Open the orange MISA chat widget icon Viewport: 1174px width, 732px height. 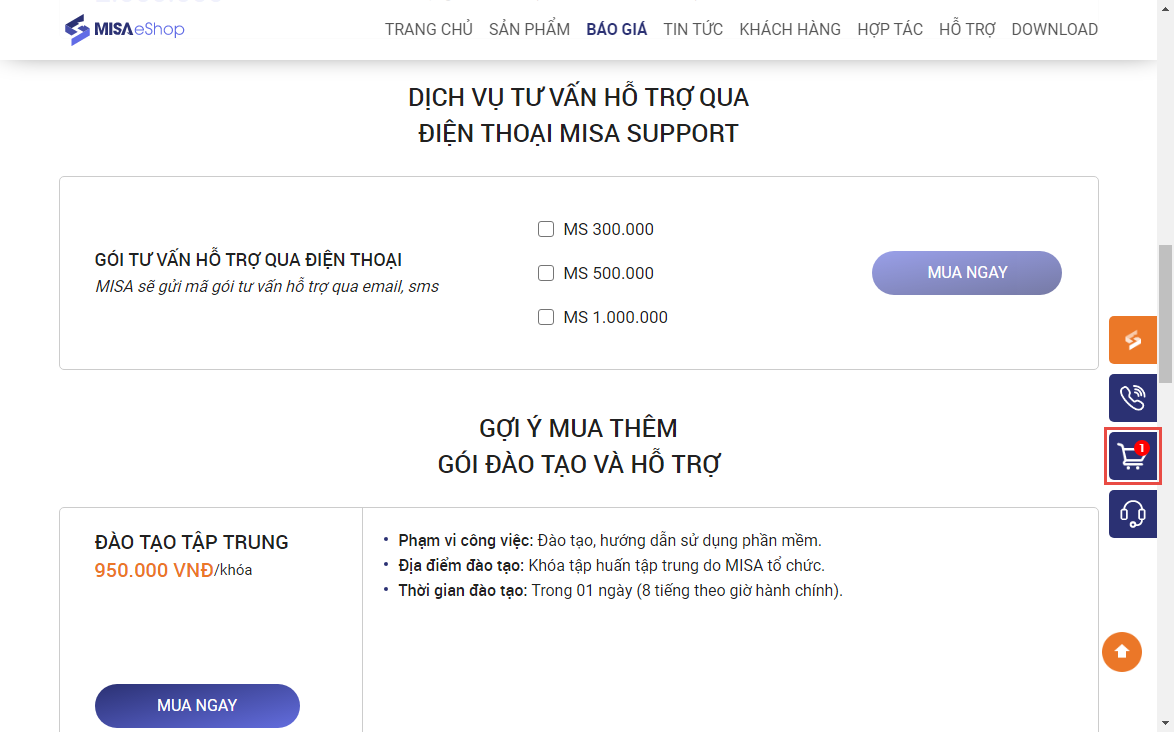(x=1132, y=340)
